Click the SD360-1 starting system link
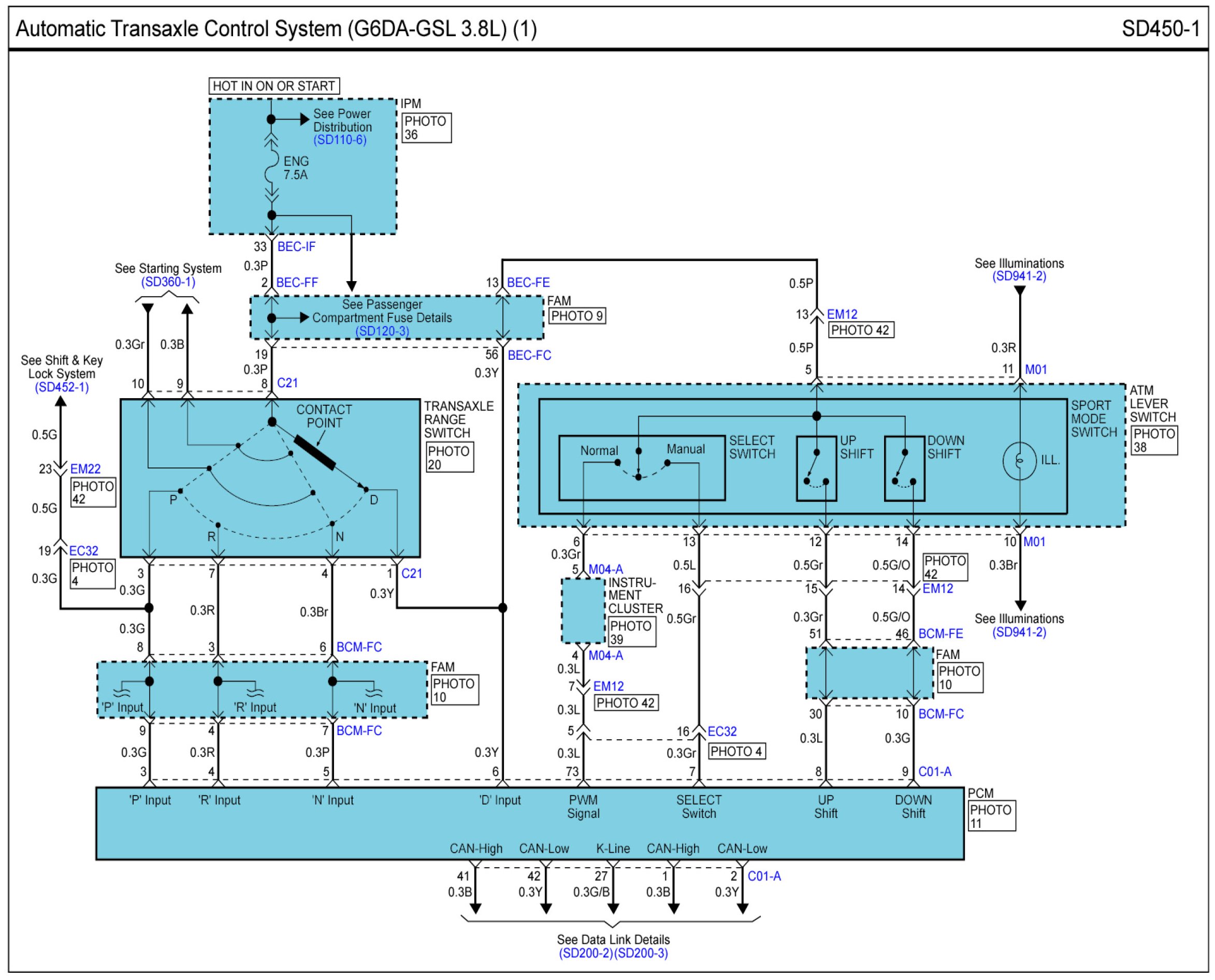Screen dimensions: 1215x980 click(168, 282)
